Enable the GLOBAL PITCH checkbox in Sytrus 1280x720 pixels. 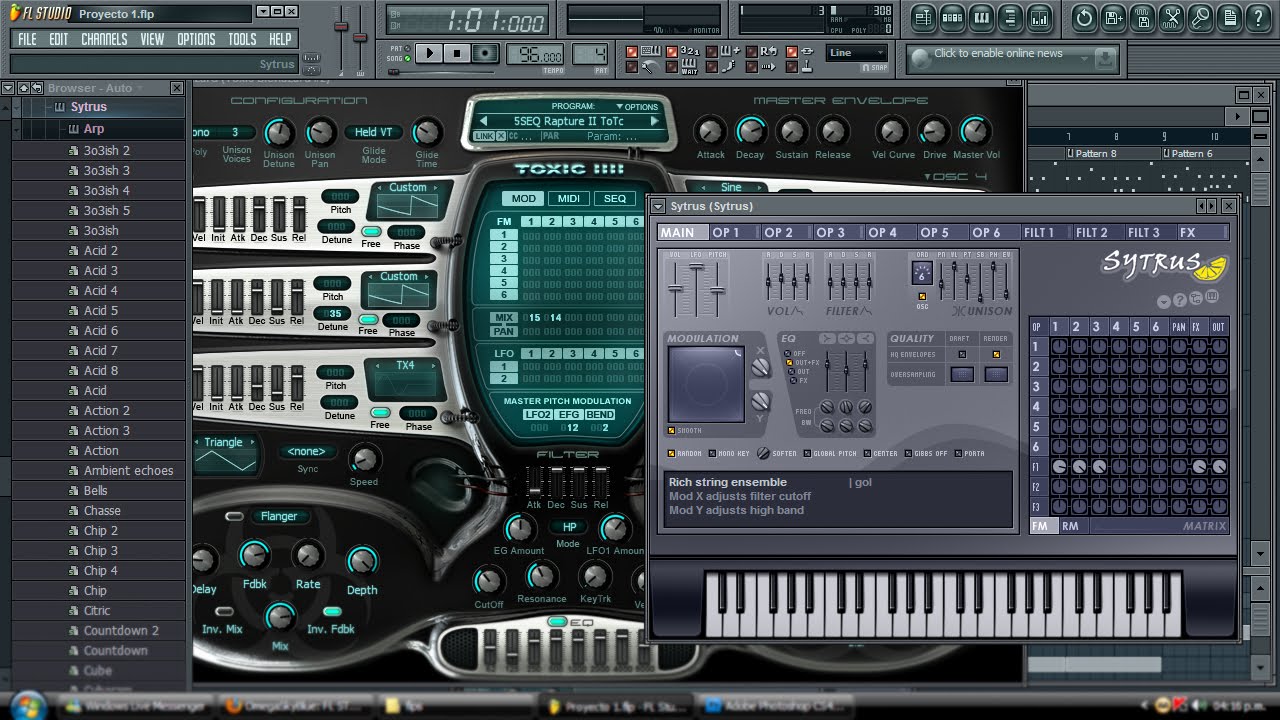pyautogui.click(x=807, y=453)
